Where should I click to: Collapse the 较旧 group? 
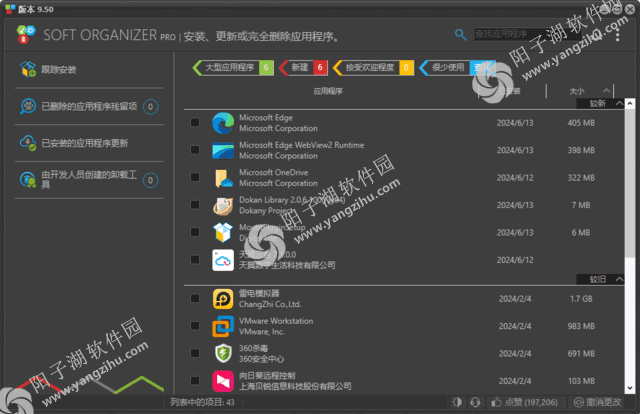click(619, 279)
